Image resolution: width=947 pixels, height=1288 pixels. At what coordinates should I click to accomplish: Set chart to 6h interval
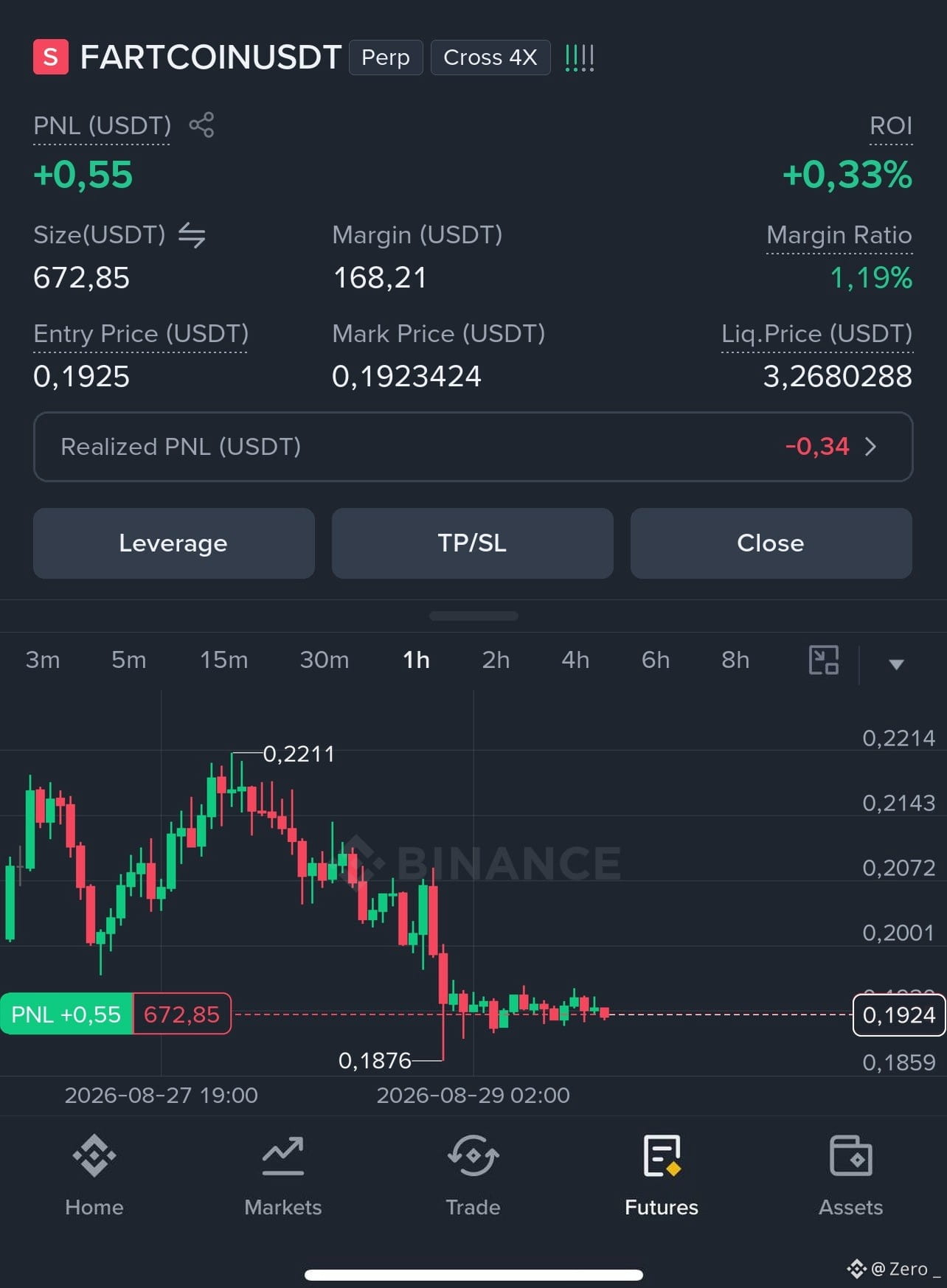(x=656, y=660)
